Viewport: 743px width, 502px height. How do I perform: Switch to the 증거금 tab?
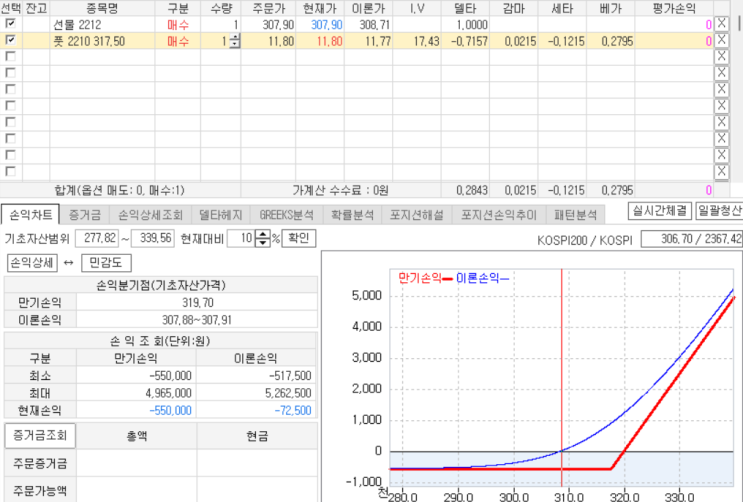(x=85, y=215)
